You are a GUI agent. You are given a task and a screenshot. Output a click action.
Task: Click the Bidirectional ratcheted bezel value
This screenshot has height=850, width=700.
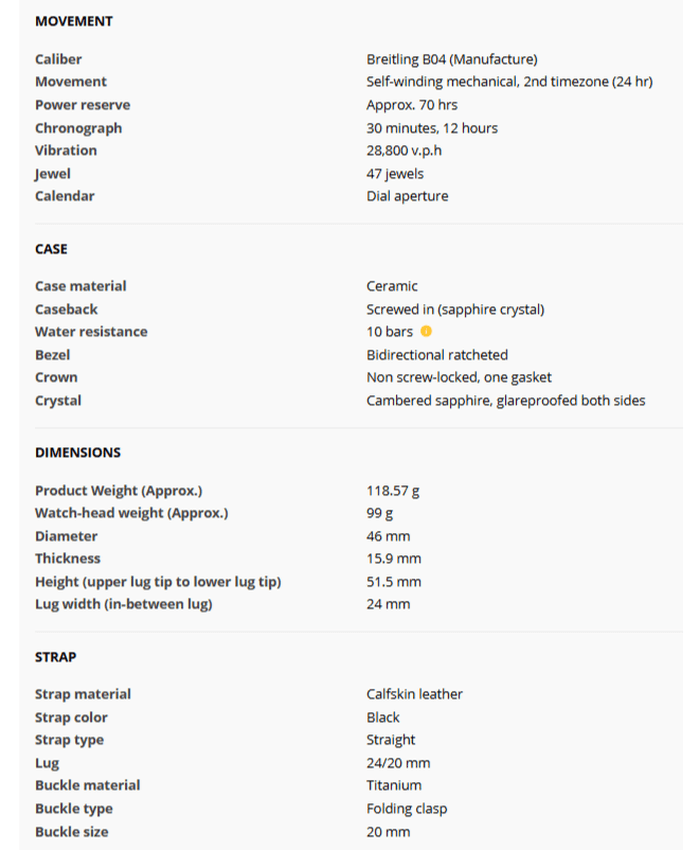click(x=437, y=355)
